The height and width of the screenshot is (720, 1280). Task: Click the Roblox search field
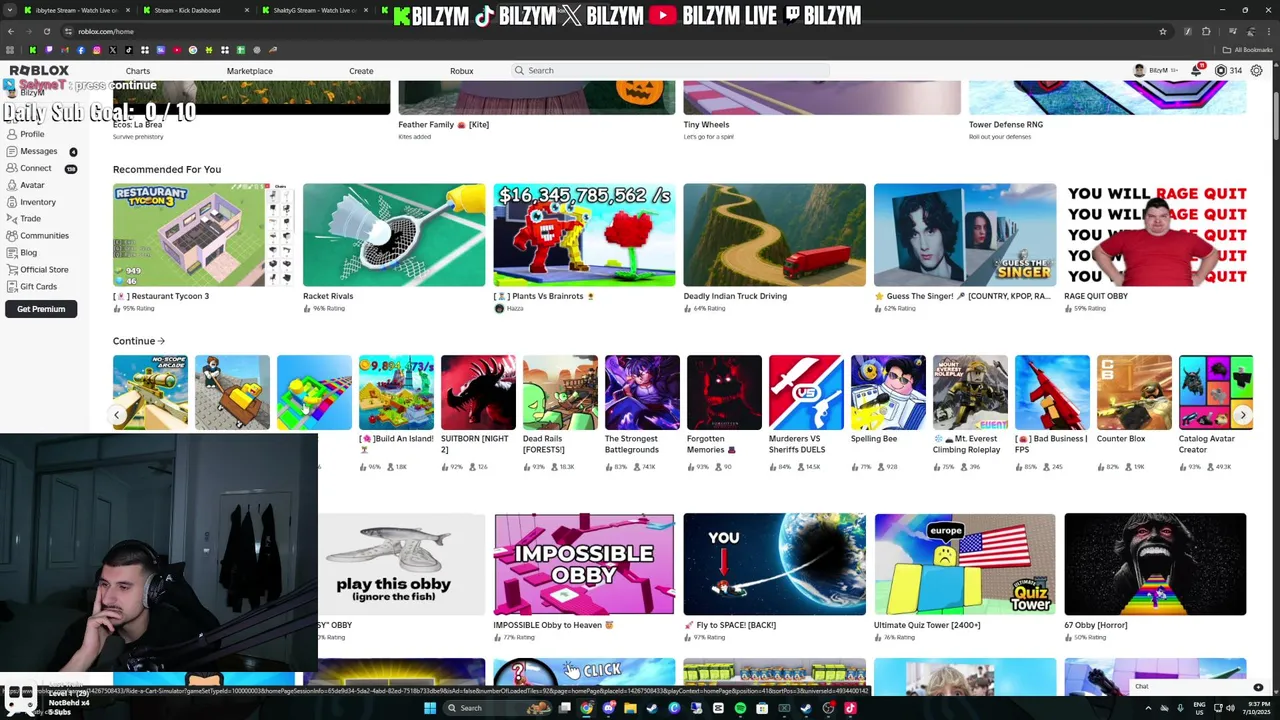[x=670, y=71]
